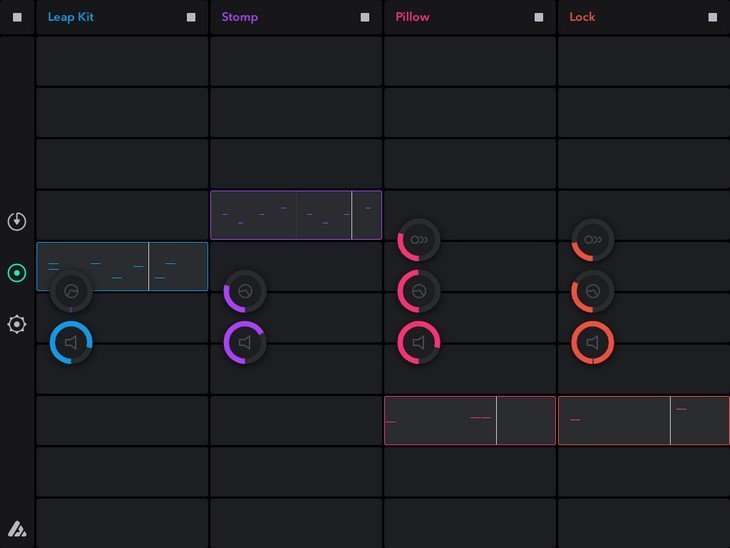Screen dimensions: 730x548
Task: Stop the Pillow track
Action: tap(539, 17)
